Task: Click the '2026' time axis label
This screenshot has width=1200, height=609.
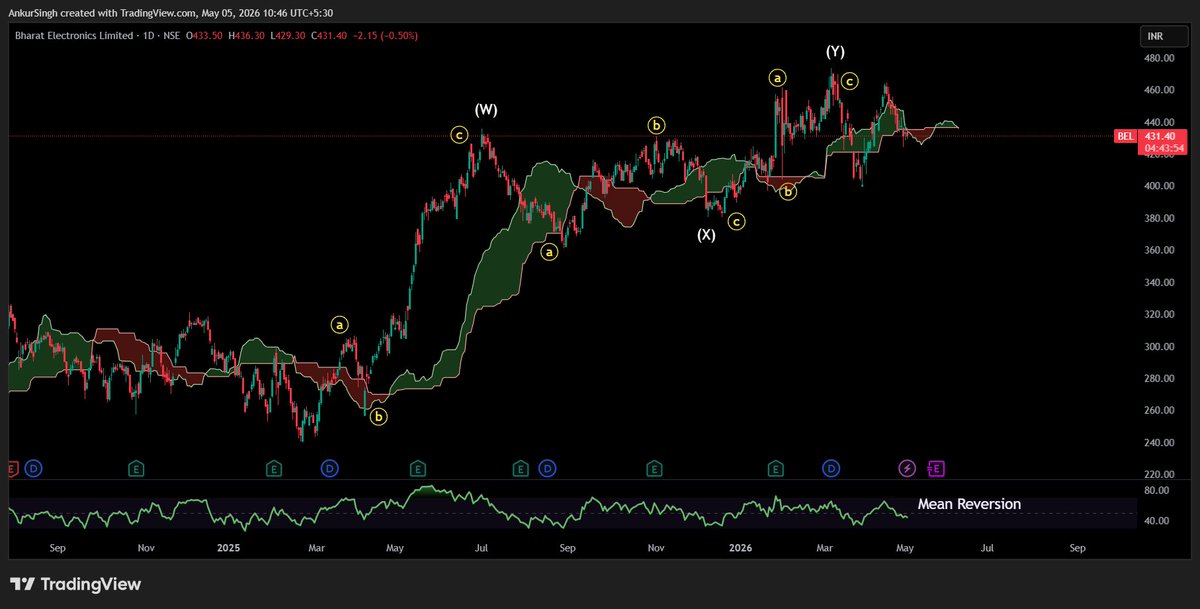Action: click(x=741, y=548)
